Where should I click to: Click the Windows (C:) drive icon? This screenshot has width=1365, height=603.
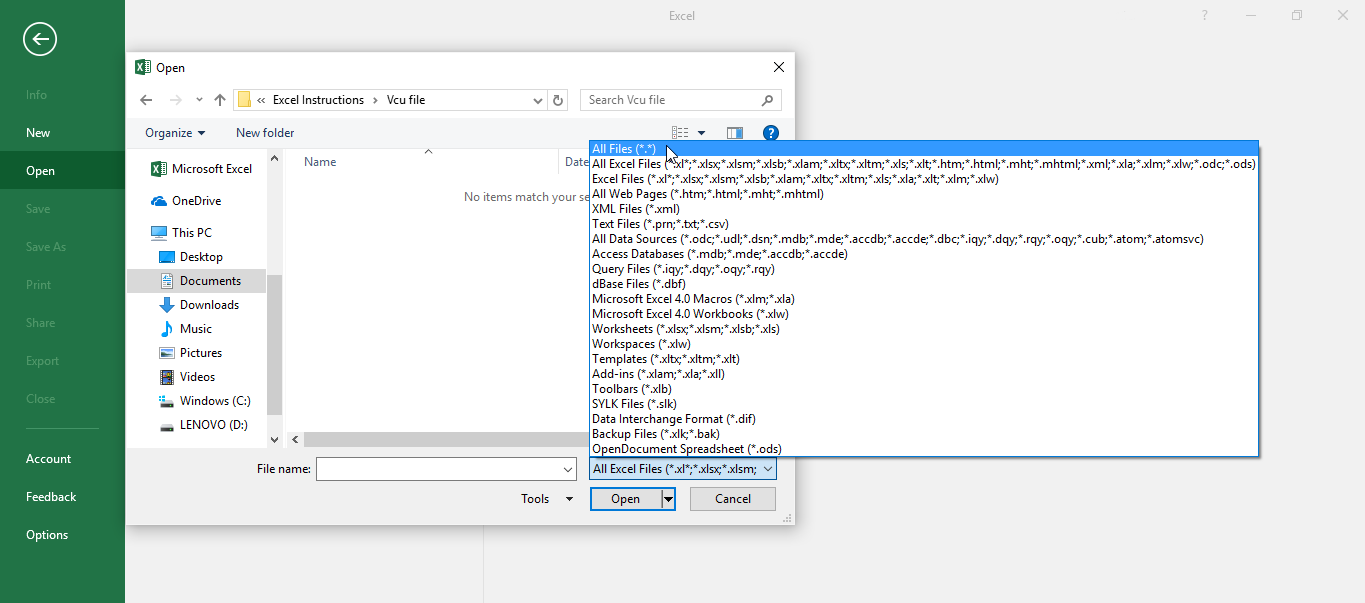click(167, 401)
